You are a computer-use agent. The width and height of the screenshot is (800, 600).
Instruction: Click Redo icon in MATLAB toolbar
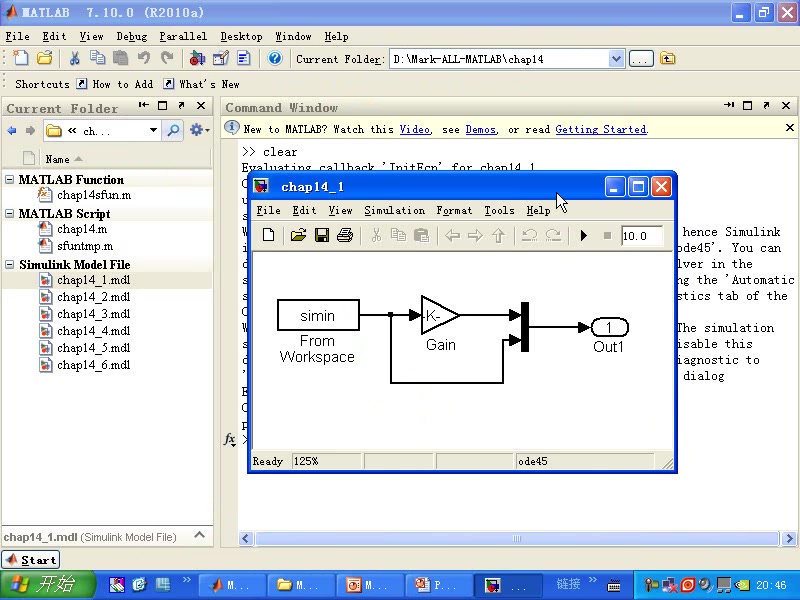point(167,58)
